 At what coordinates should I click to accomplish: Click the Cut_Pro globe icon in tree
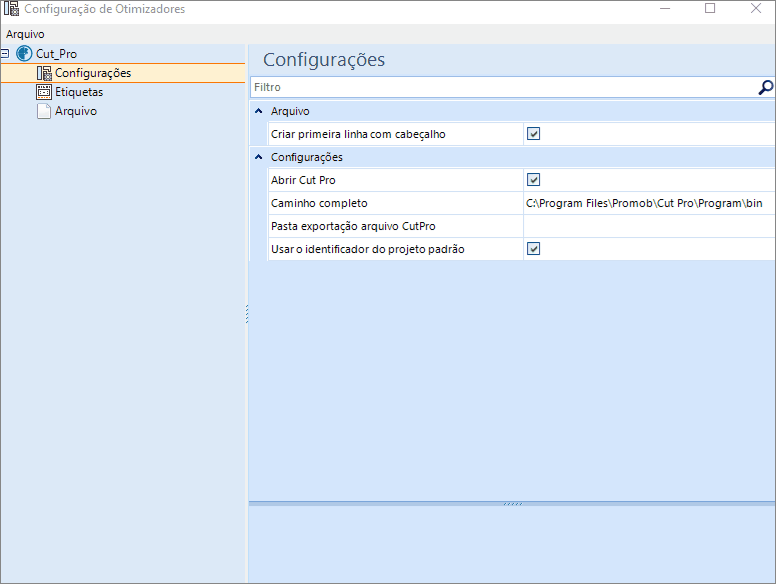coord(24,54)
